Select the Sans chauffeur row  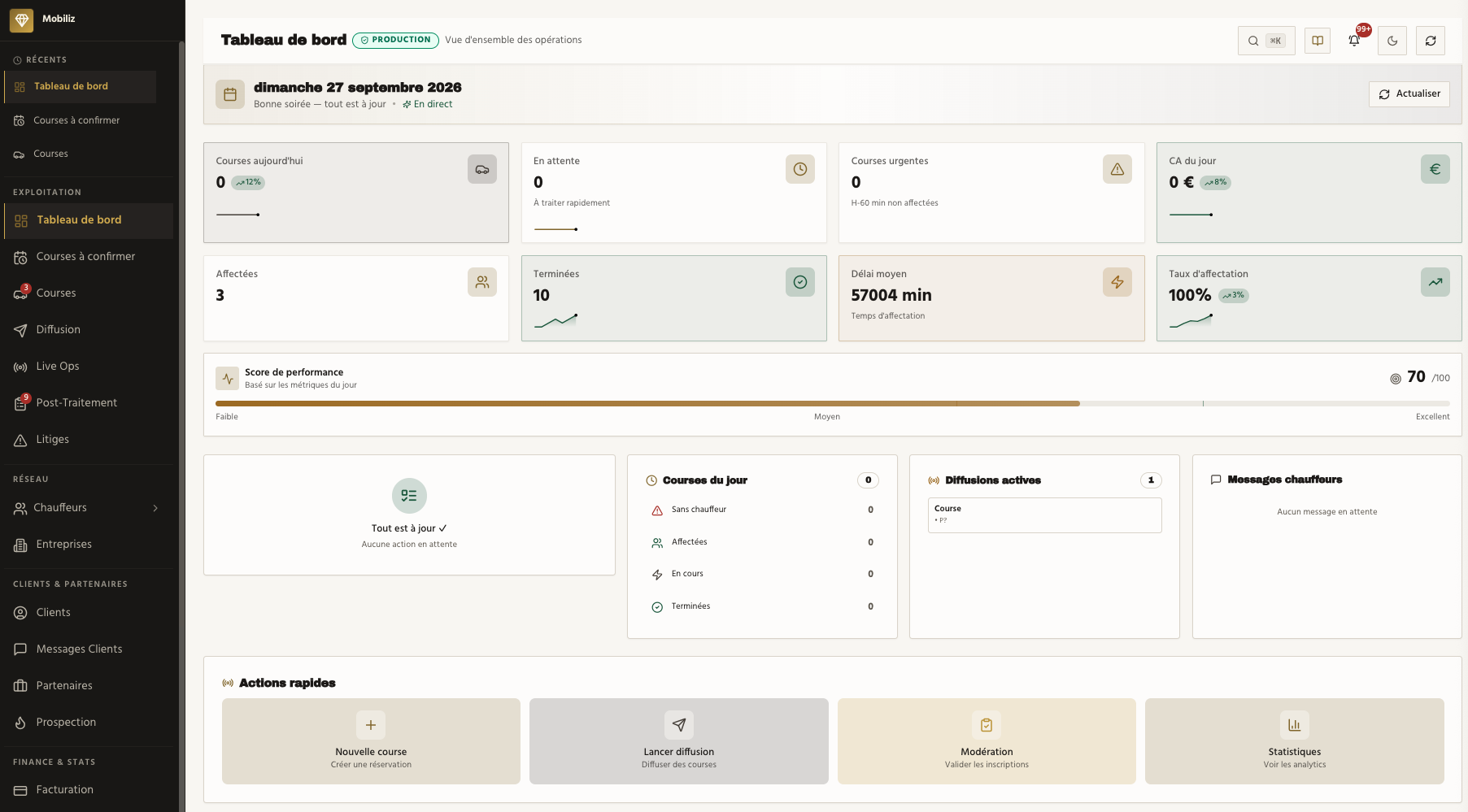pyautogui.click(x=762, y=510)
